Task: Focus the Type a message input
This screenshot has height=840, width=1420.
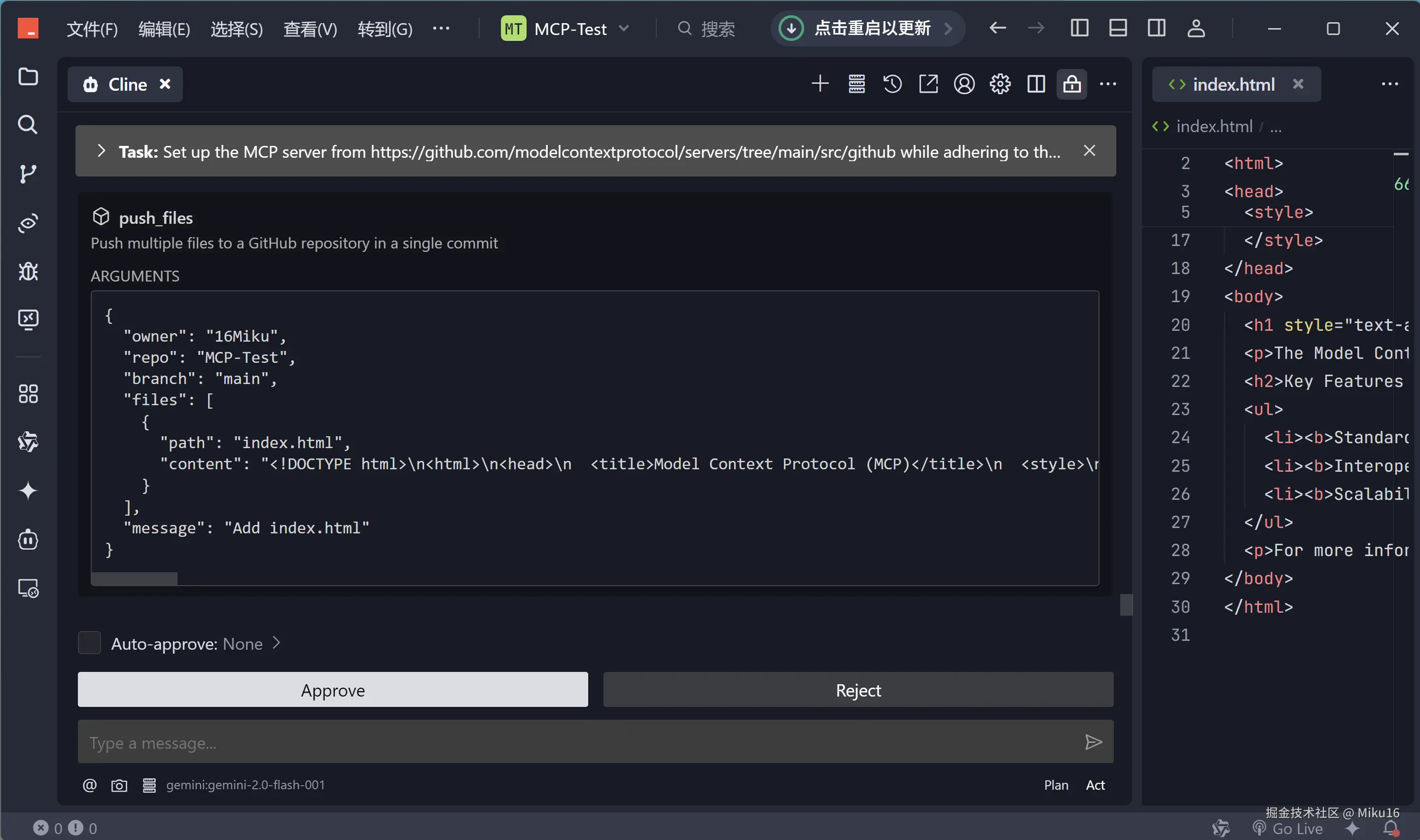Action: pyautogui.click(x=596, y=742)
